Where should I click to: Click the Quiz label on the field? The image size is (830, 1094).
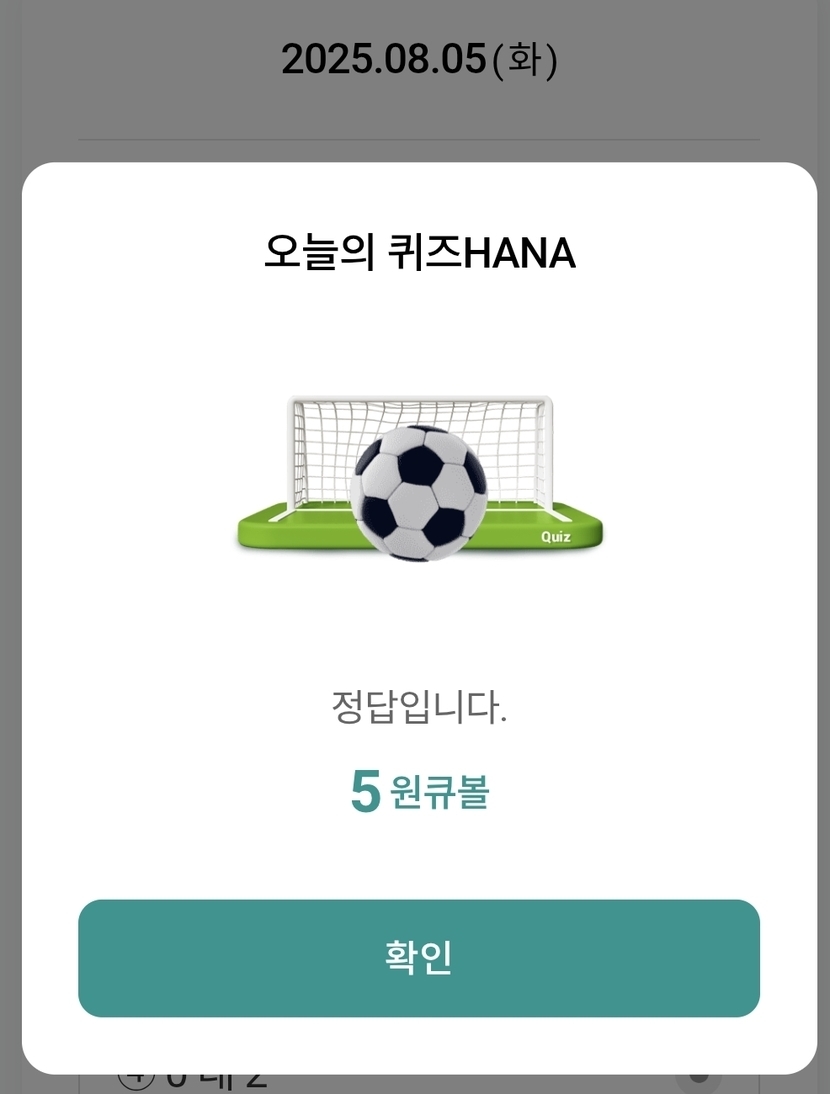tap(556, 537)
